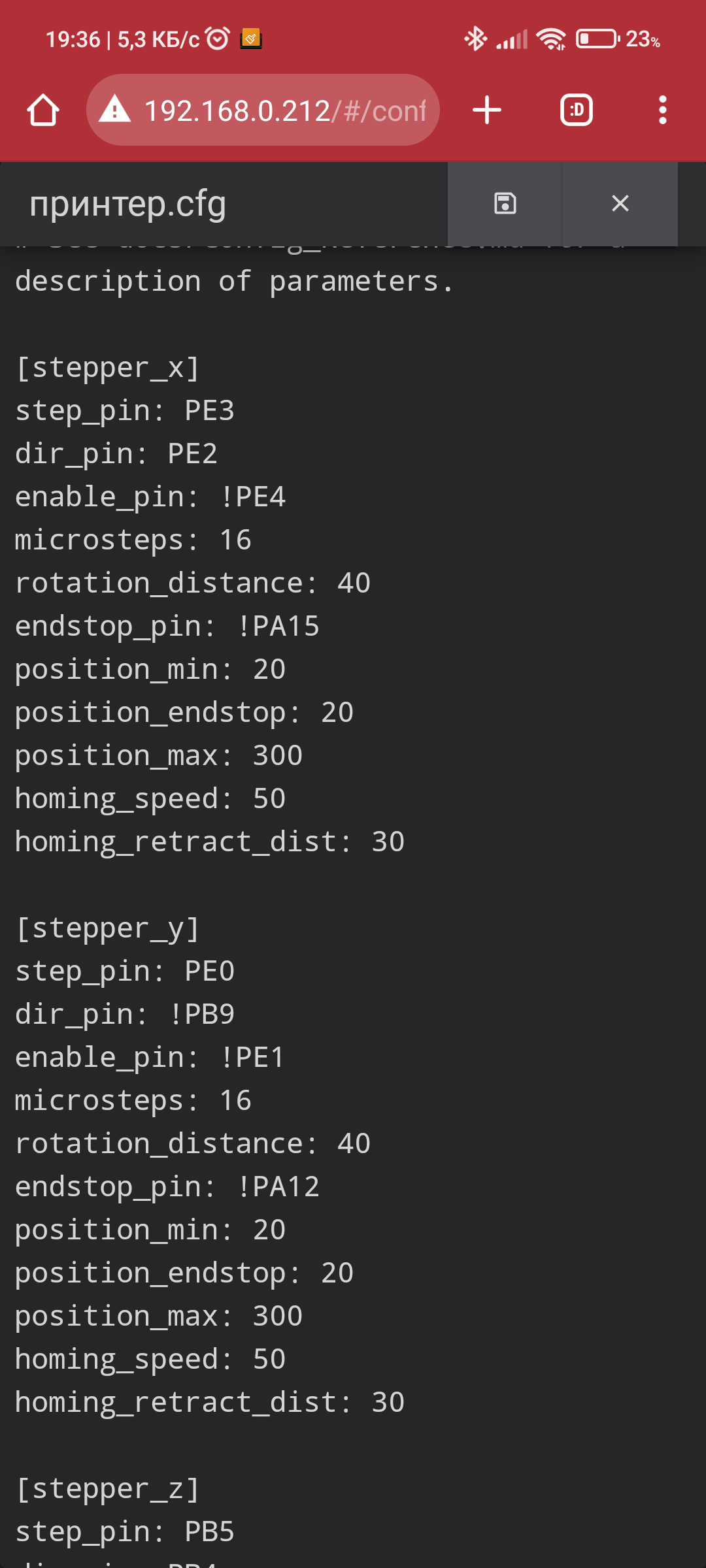Tap the address bar URL
The image size is (706, 1568).
[284, 110]
